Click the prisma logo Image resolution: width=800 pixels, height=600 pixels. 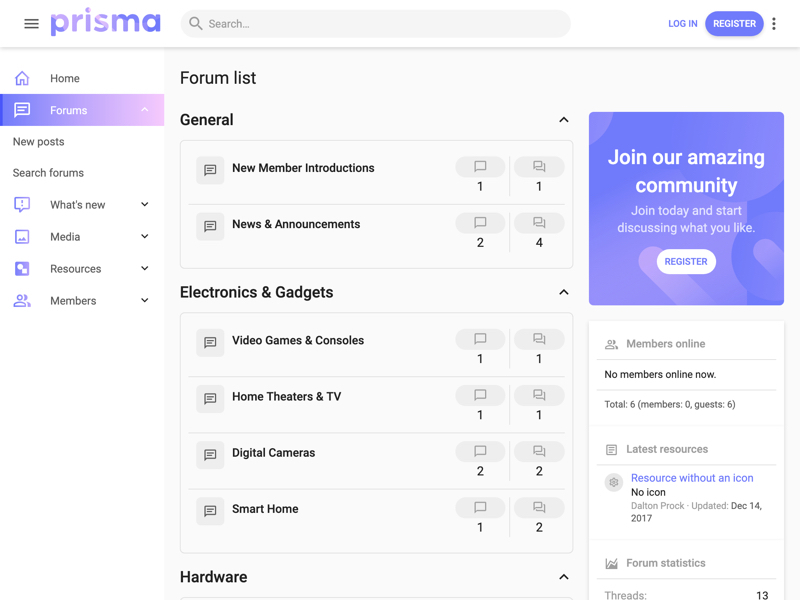point(106,22)
